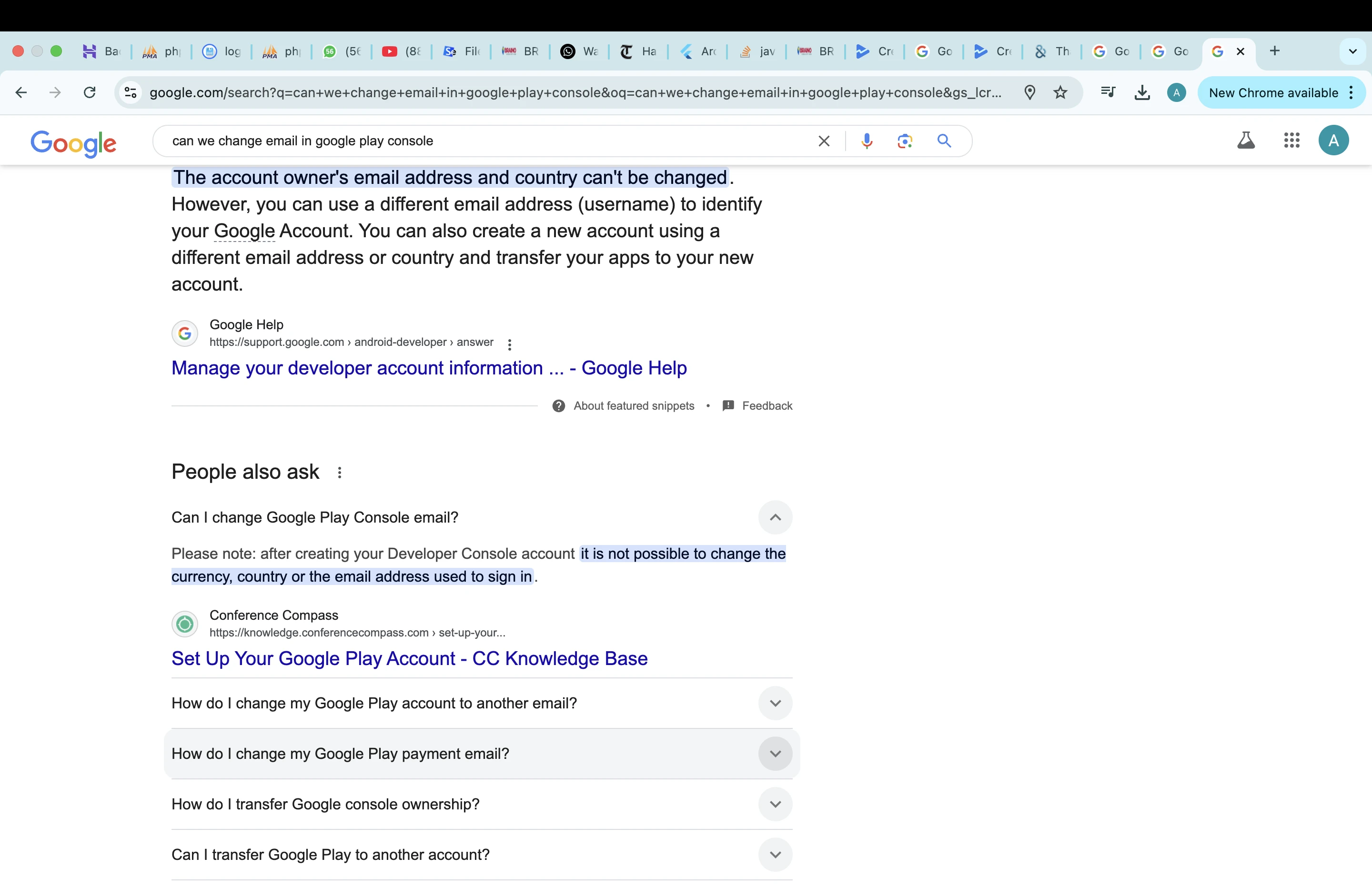Collapse the 'Can I change Google Play Console email?' question
Image resolution: width=1372 pixels, height=888 pixels.
[x=776, y=517]
